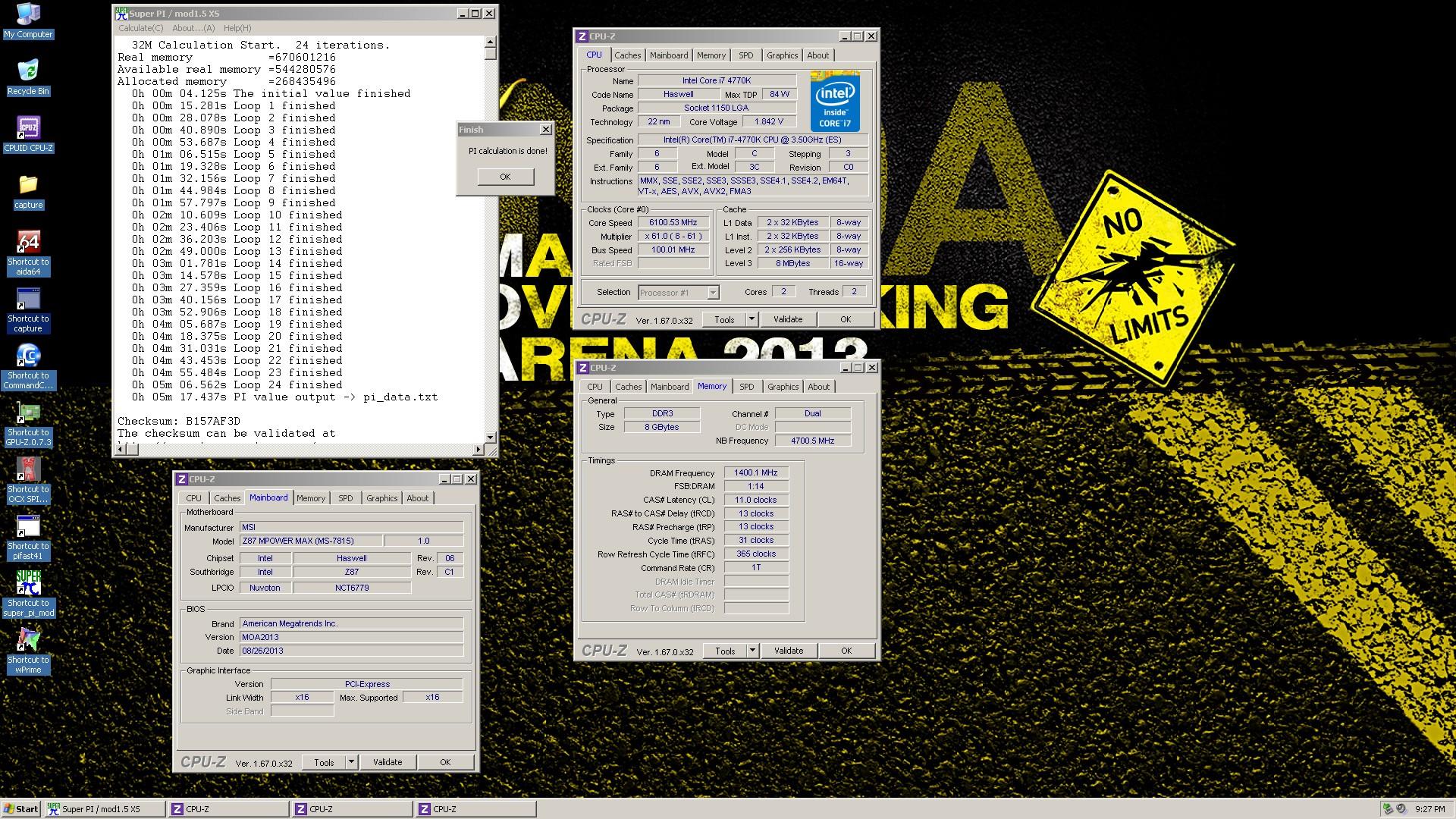Click Validate in Mainboard CPU-Z window
The width and height of the screenshot is (1456, 819).
pos(388,762)
